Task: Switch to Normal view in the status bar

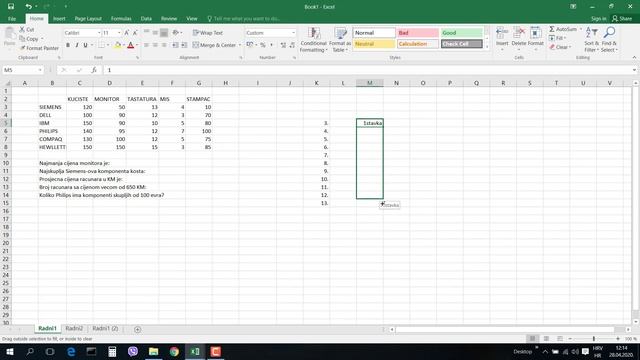Action: click(532, 338)
